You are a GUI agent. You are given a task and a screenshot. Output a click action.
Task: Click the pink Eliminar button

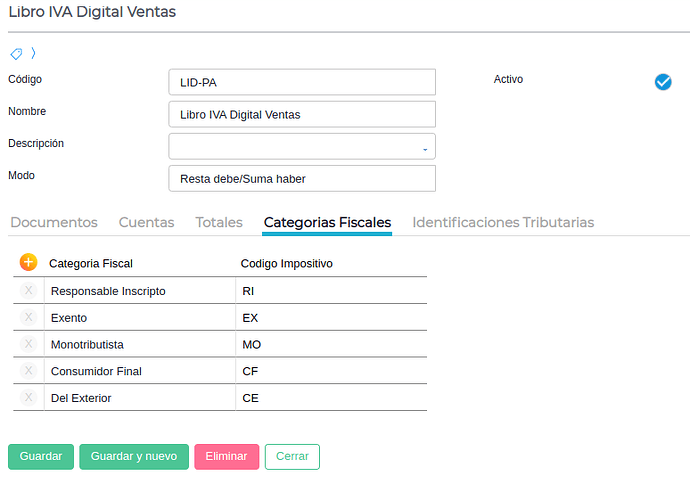[x=226, y=457]
